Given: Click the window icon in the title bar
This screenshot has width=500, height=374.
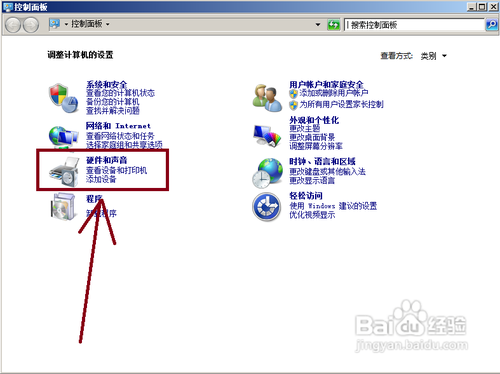Looking at the screenshot, I should pyautogui.click(x=8, y=7).
